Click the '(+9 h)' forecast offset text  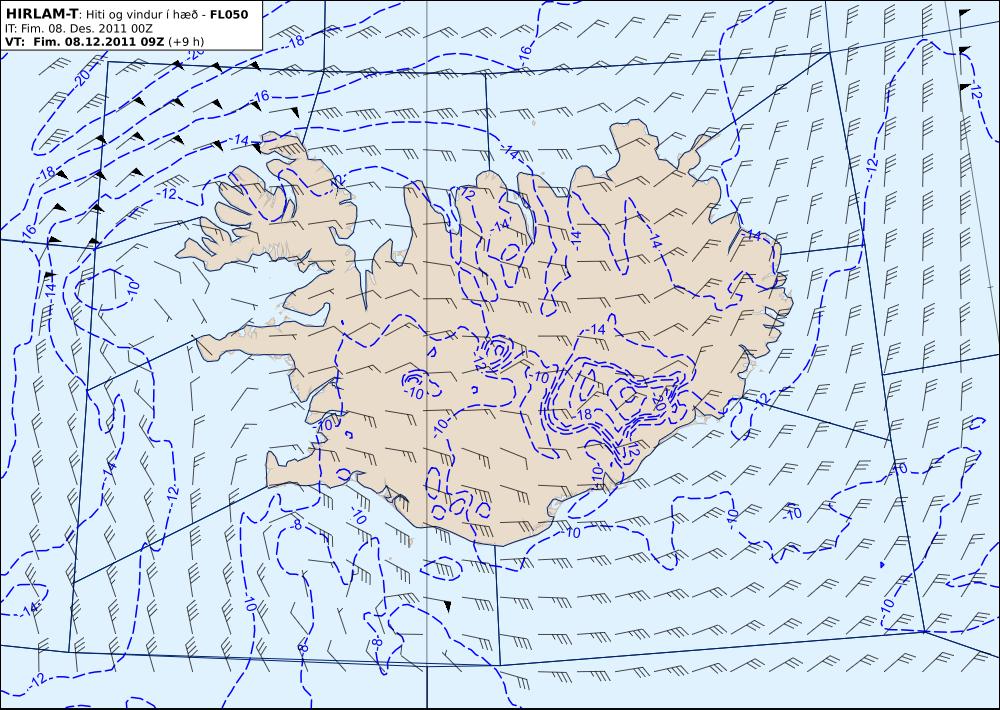[x=186, y=41]
